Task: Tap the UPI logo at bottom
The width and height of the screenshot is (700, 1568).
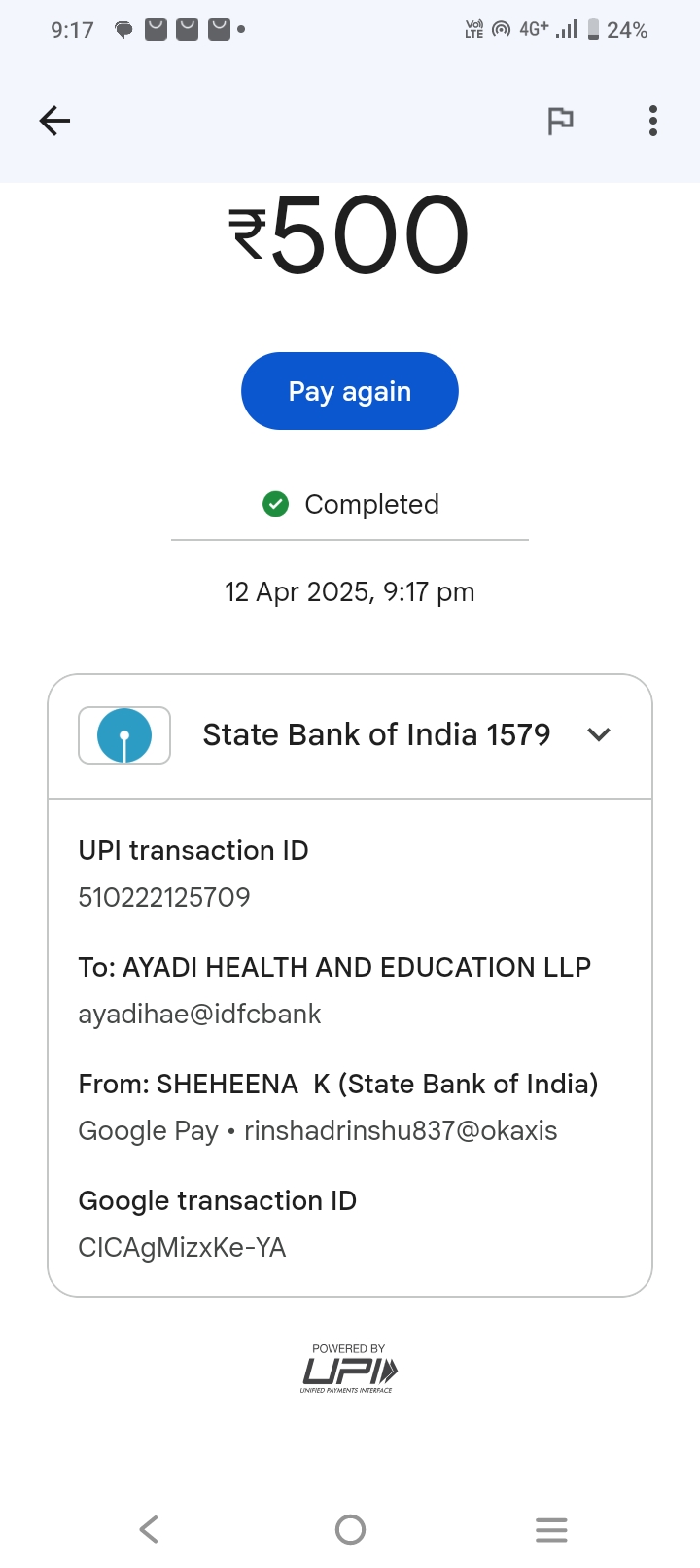Action: point(349,1370)
